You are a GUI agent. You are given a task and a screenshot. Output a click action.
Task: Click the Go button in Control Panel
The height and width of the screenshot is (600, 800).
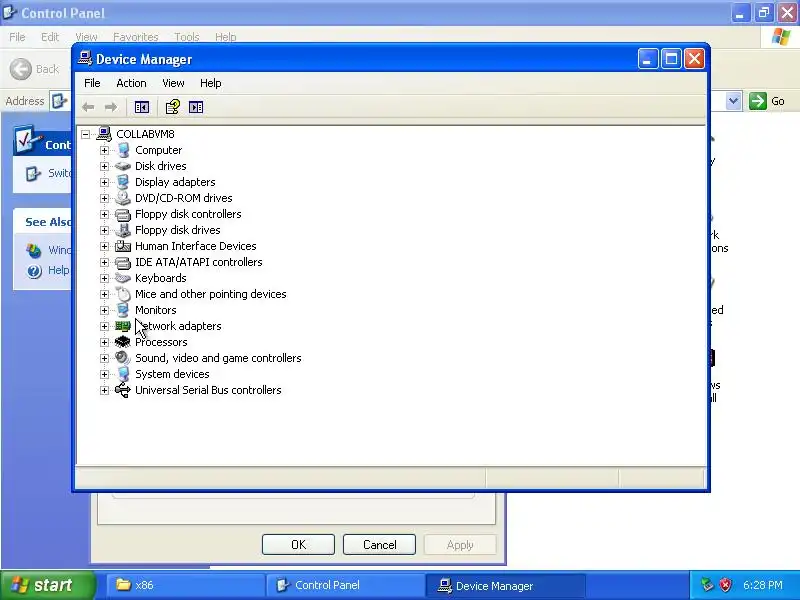tap(767, 101)
